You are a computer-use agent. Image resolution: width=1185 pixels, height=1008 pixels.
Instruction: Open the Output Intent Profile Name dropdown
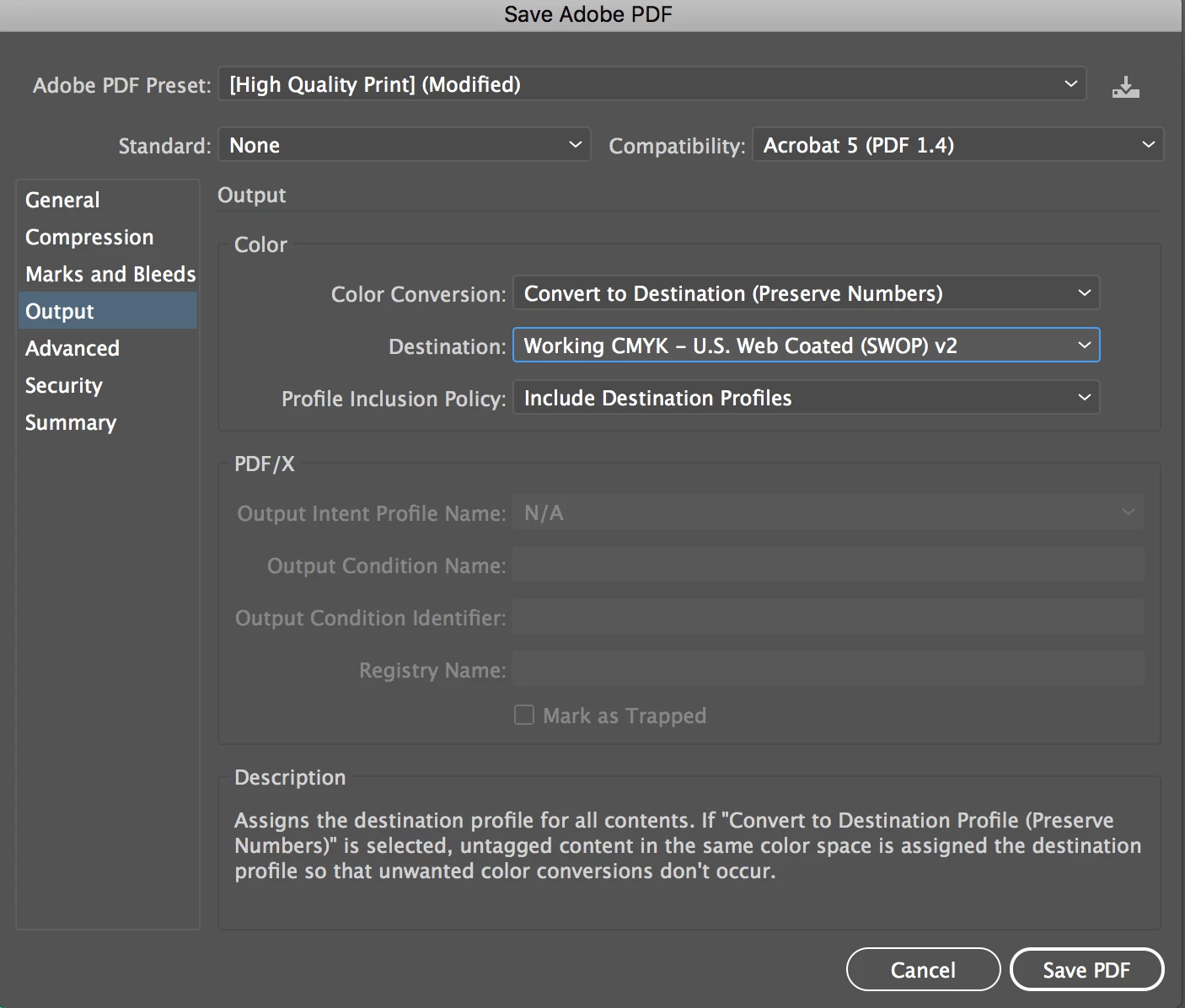(828, 512)
